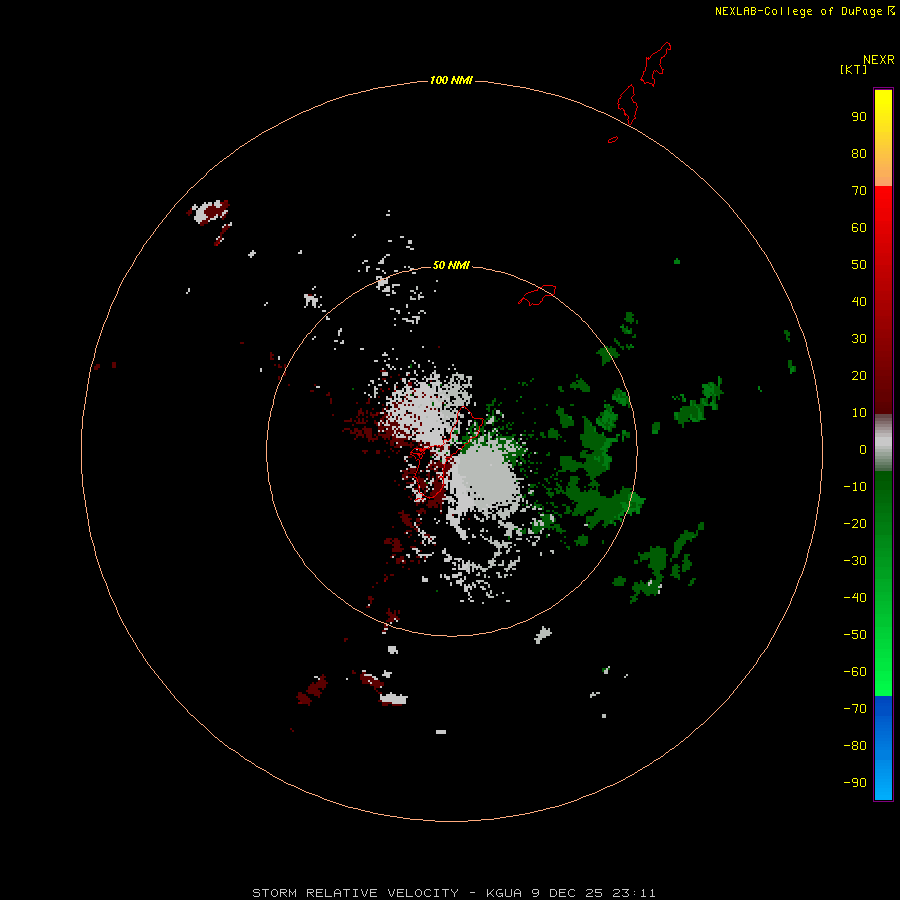Screen dimensions: 900x900
Task: Click the 40 value on the velocity scale
Action: tap(859, 302)
